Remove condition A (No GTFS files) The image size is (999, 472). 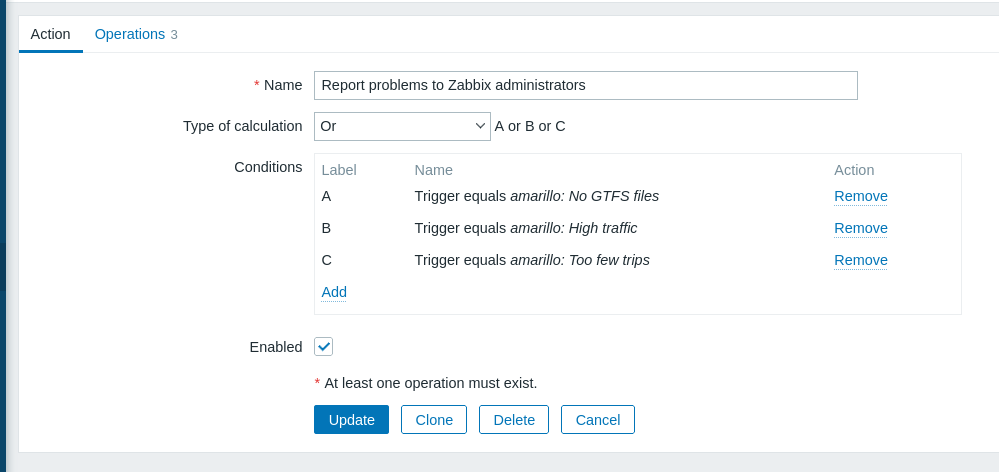click(860, 197)
